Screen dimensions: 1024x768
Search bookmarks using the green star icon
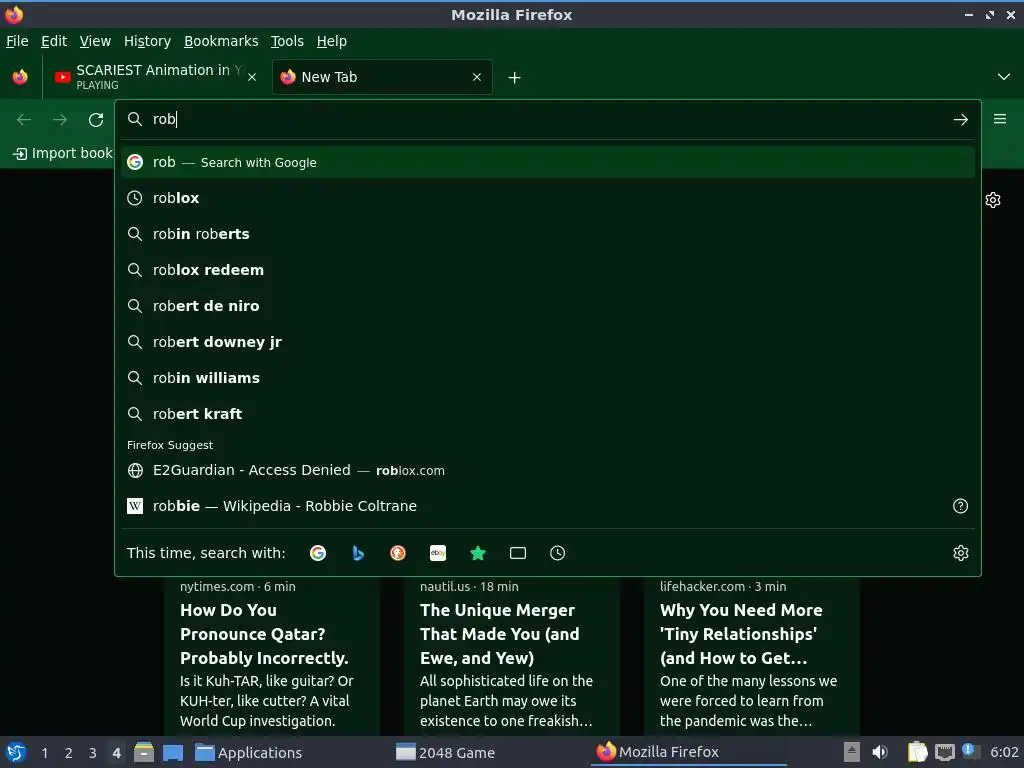pyautogui.click(x=478, y=553)
